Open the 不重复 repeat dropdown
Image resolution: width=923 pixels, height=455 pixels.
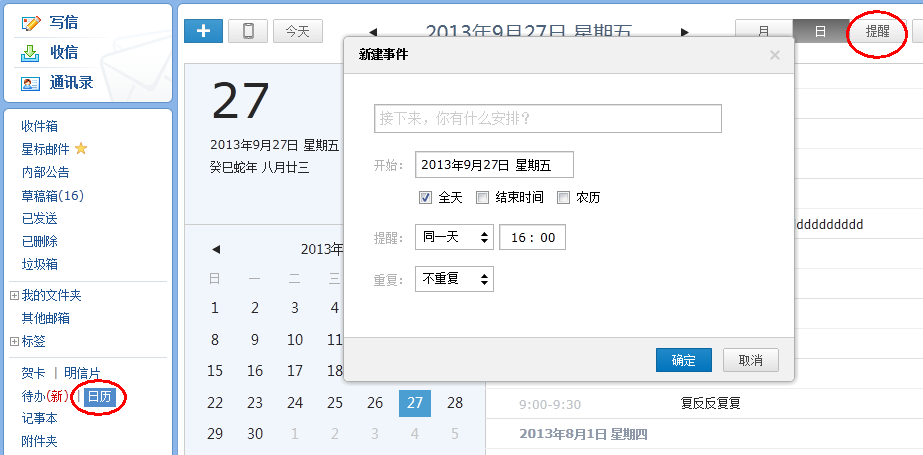(454, 279)
